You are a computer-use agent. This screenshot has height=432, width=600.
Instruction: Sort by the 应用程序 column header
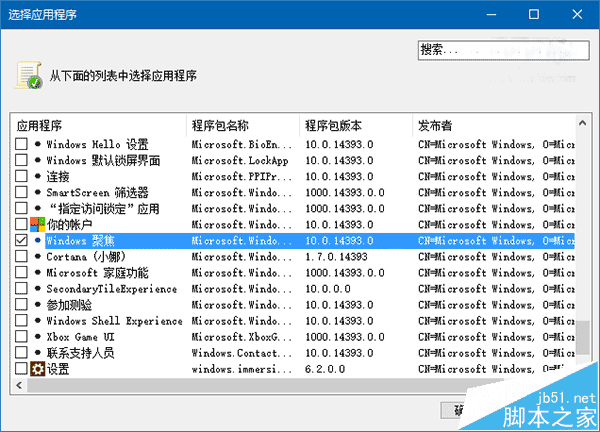click(x=99, y=126)
